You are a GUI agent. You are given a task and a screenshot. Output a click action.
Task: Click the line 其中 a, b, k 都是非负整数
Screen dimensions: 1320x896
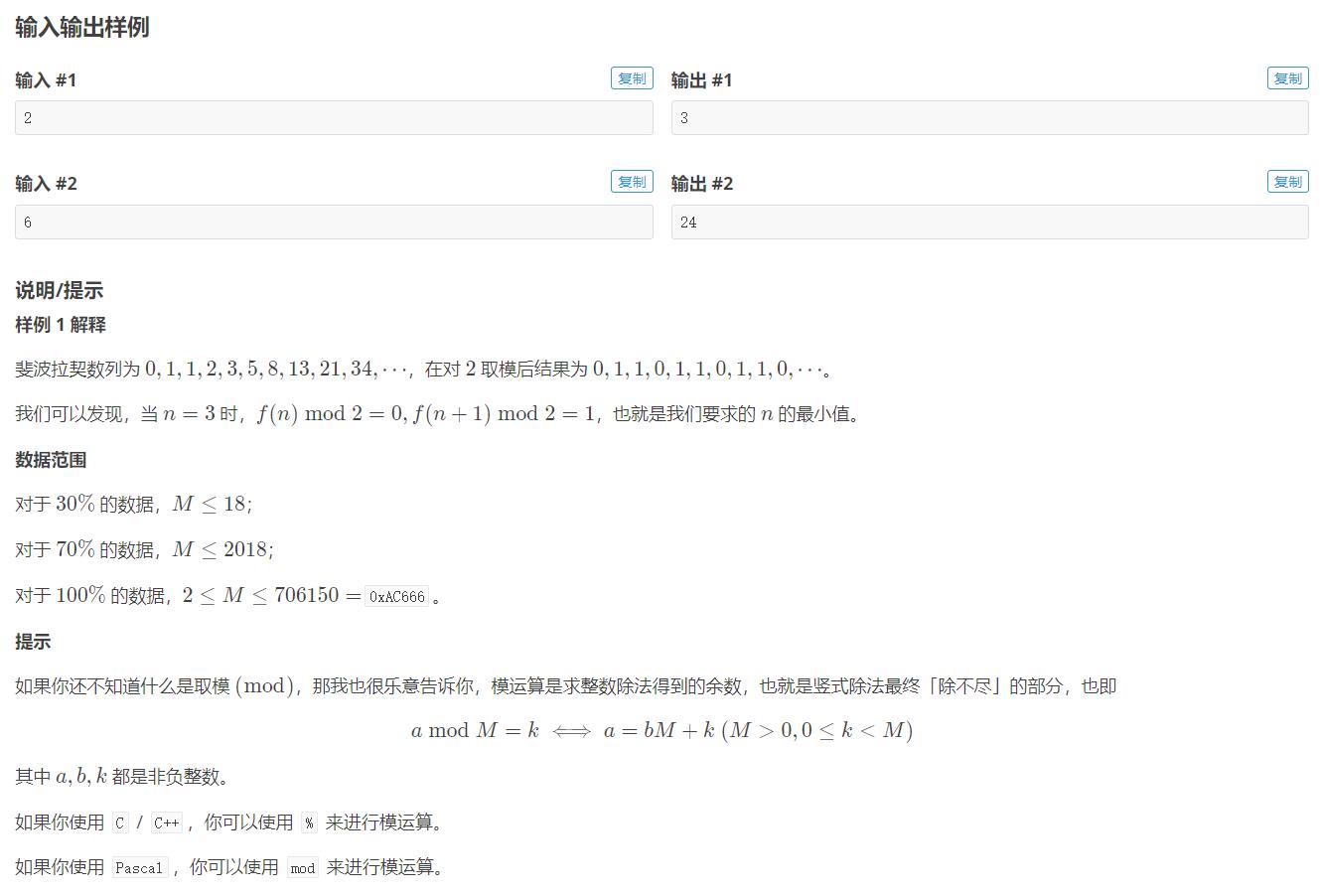coord(123,777)
